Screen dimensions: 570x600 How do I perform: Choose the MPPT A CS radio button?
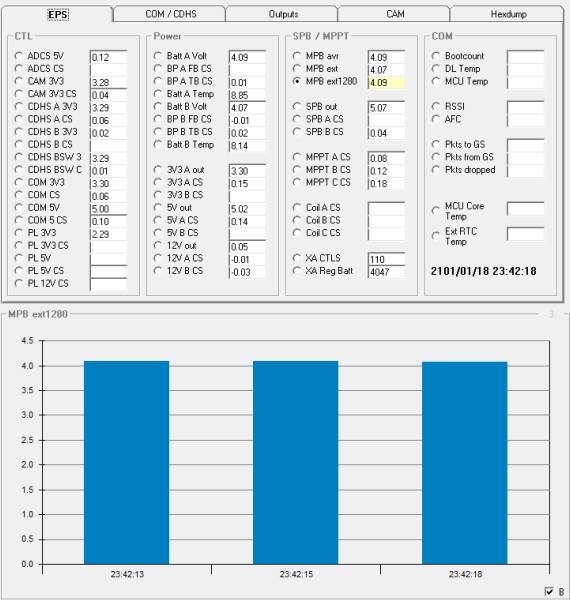coord(296,157)
